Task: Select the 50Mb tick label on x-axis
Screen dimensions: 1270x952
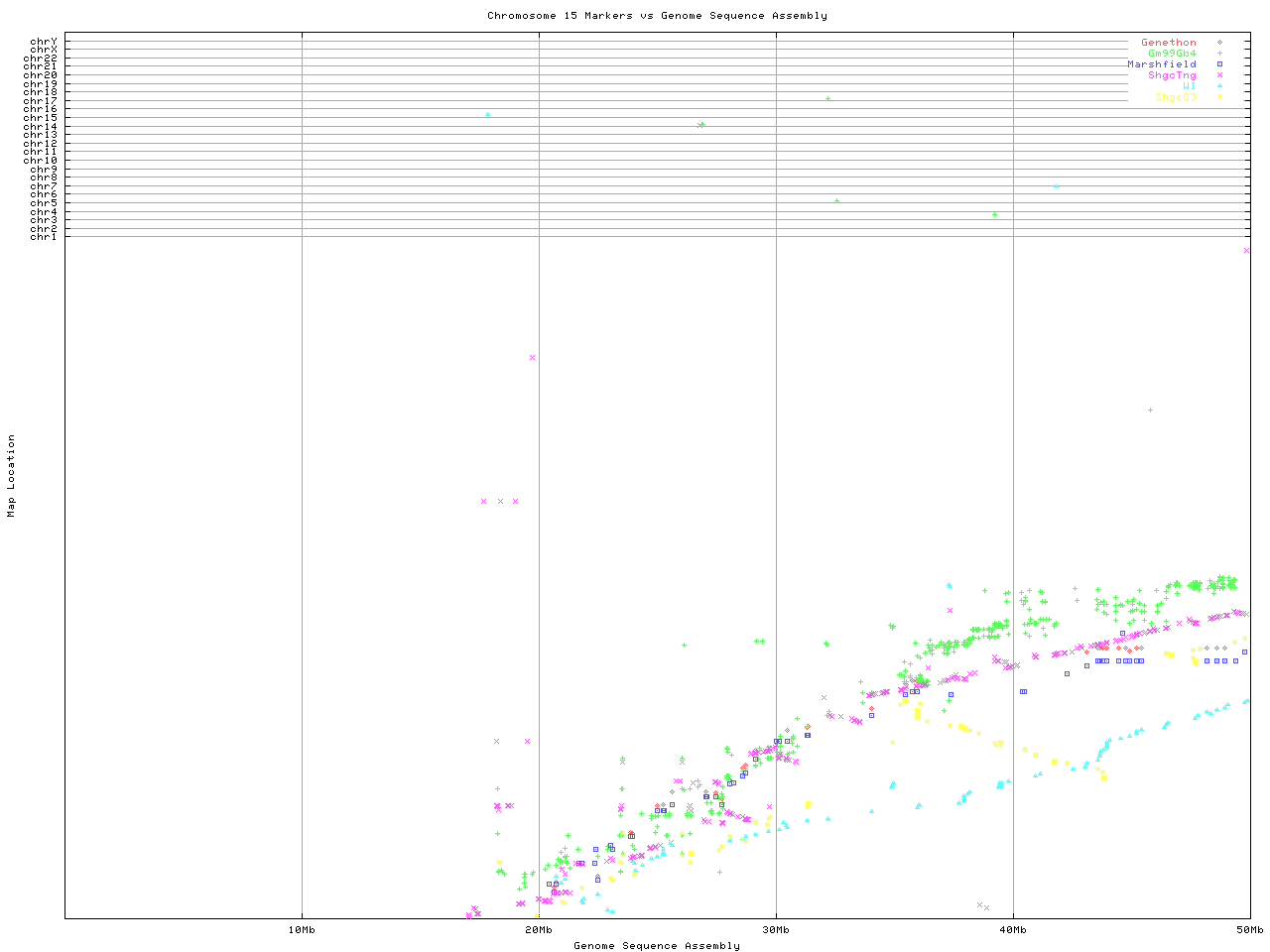Action: [1249, 930]
